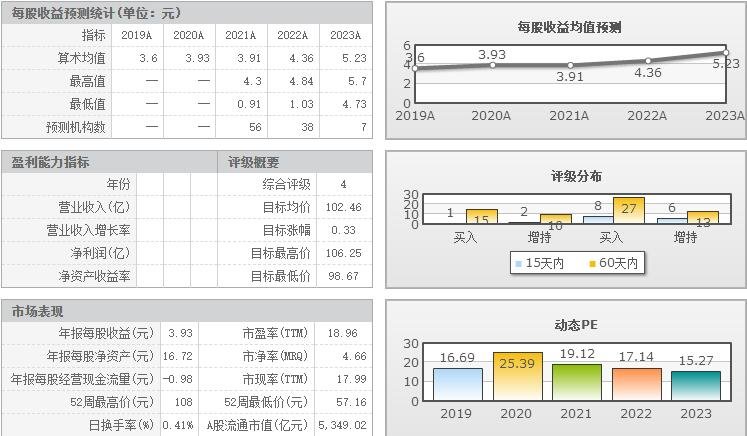Image resolution: width=747 pixels, height=436 pixels.
Task: Click the 目标最高价 value 106.25
Action: pos(343,253)
